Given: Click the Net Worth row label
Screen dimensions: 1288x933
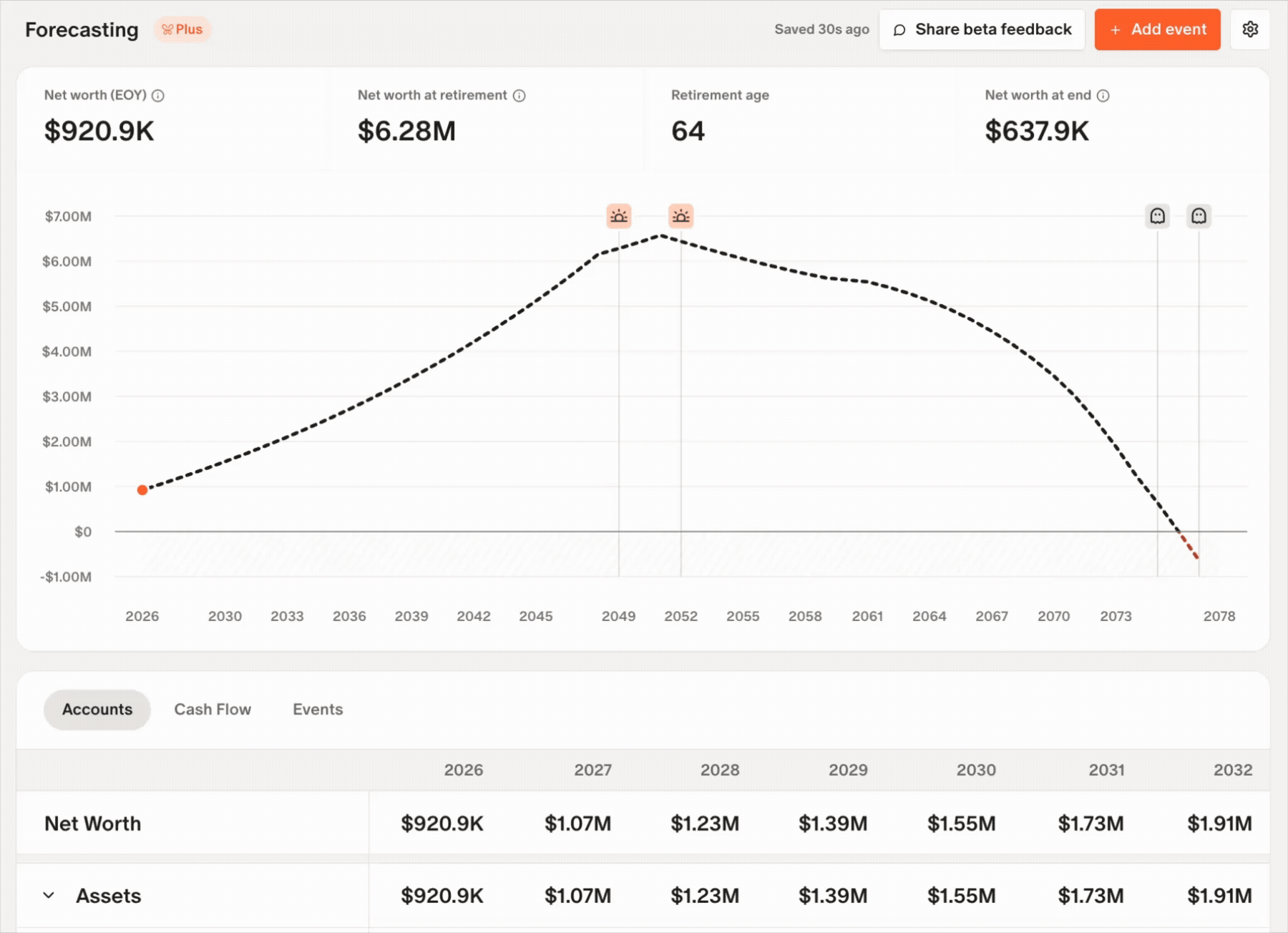Looking at the screenshot, I should [93, 824].
